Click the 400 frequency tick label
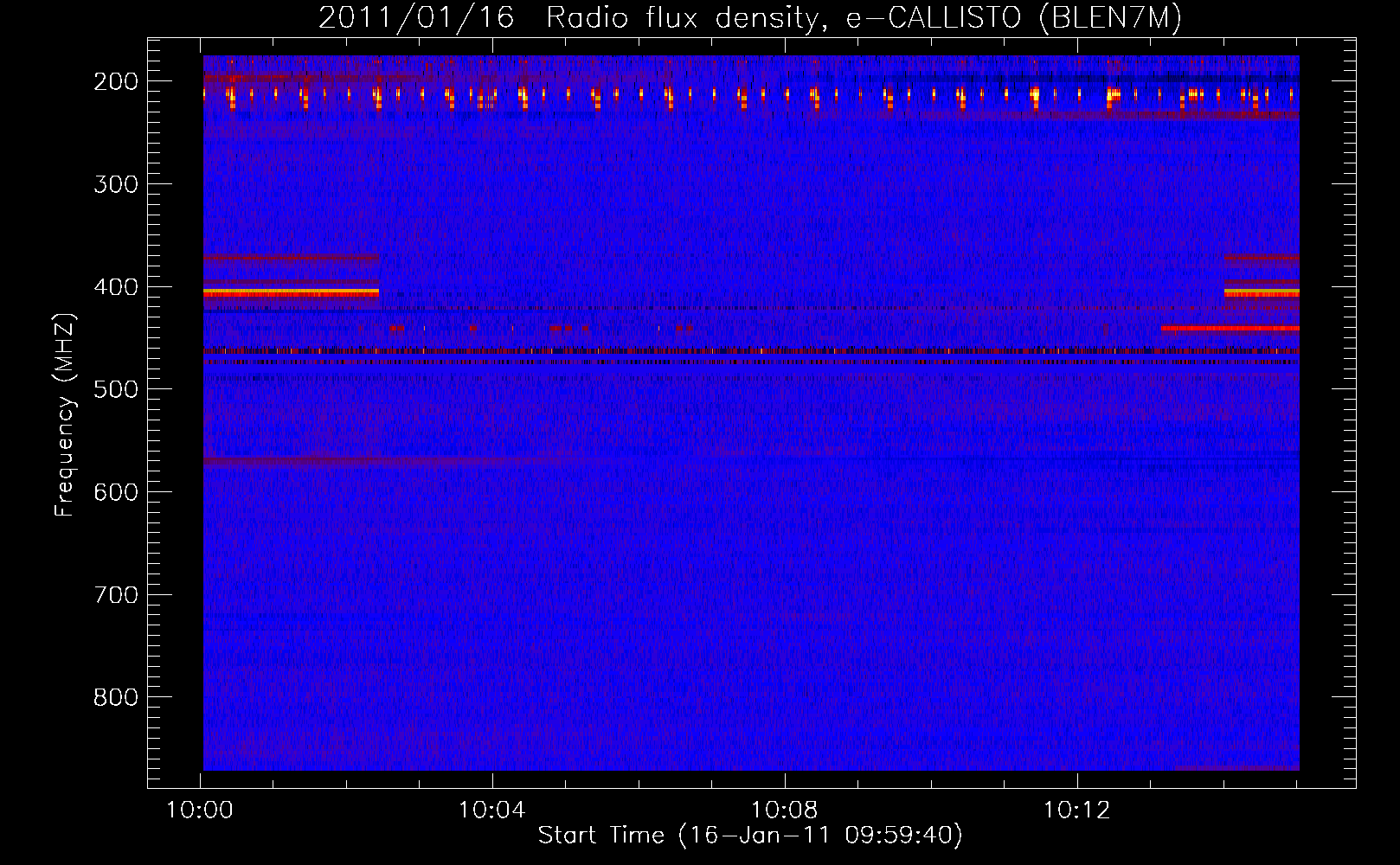This screenshot has width=1400, height=865. pos(116,287)
